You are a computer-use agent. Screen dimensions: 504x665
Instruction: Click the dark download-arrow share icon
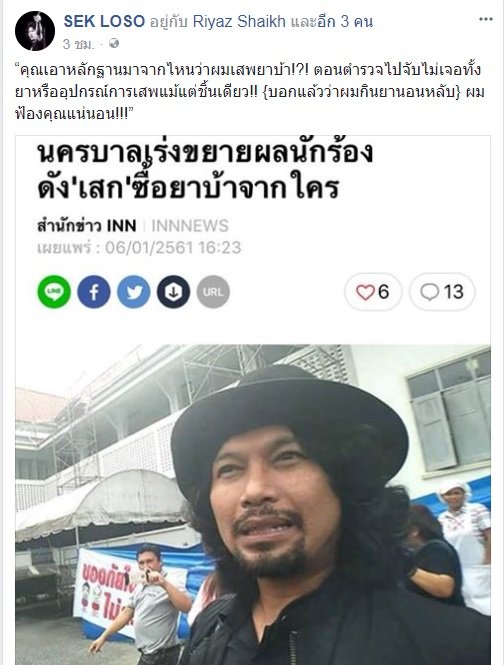tap(174, 292)
